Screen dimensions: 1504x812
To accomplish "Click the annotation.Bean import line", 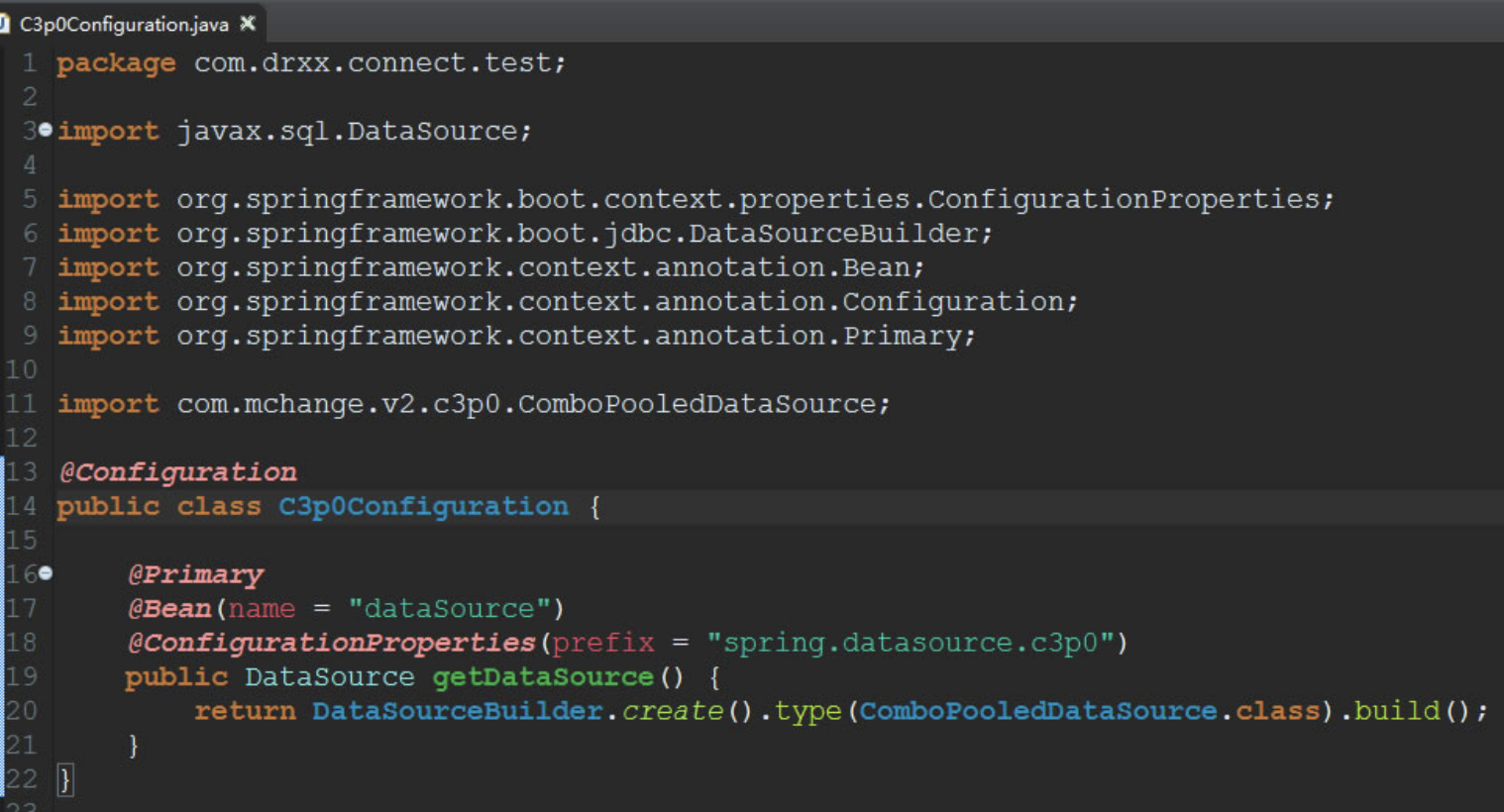I will pos(490,267).
